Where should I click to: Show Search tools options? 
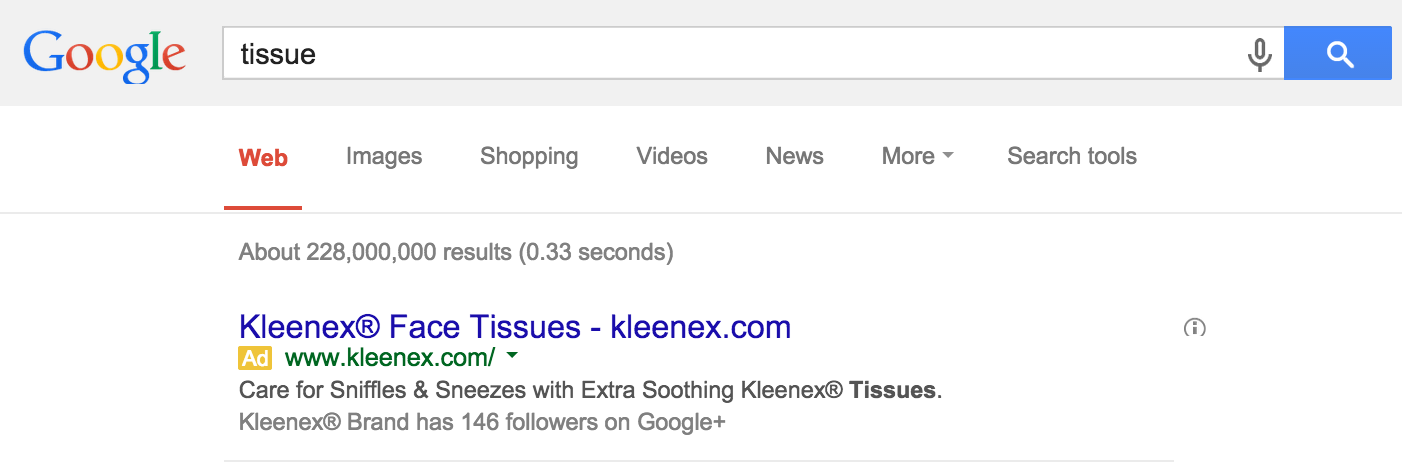1072,156
